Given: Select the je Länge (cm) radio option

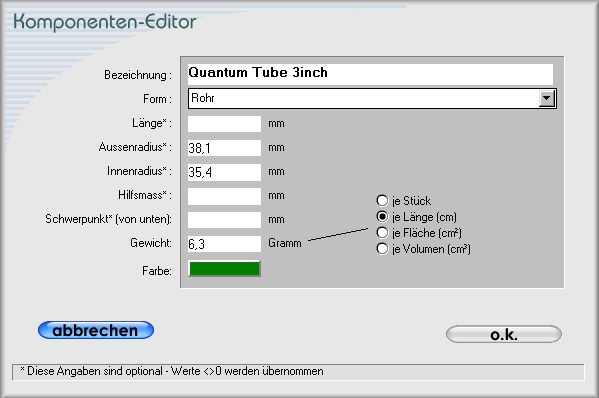Looking at the screenshot, I should [x=382, y=217].
